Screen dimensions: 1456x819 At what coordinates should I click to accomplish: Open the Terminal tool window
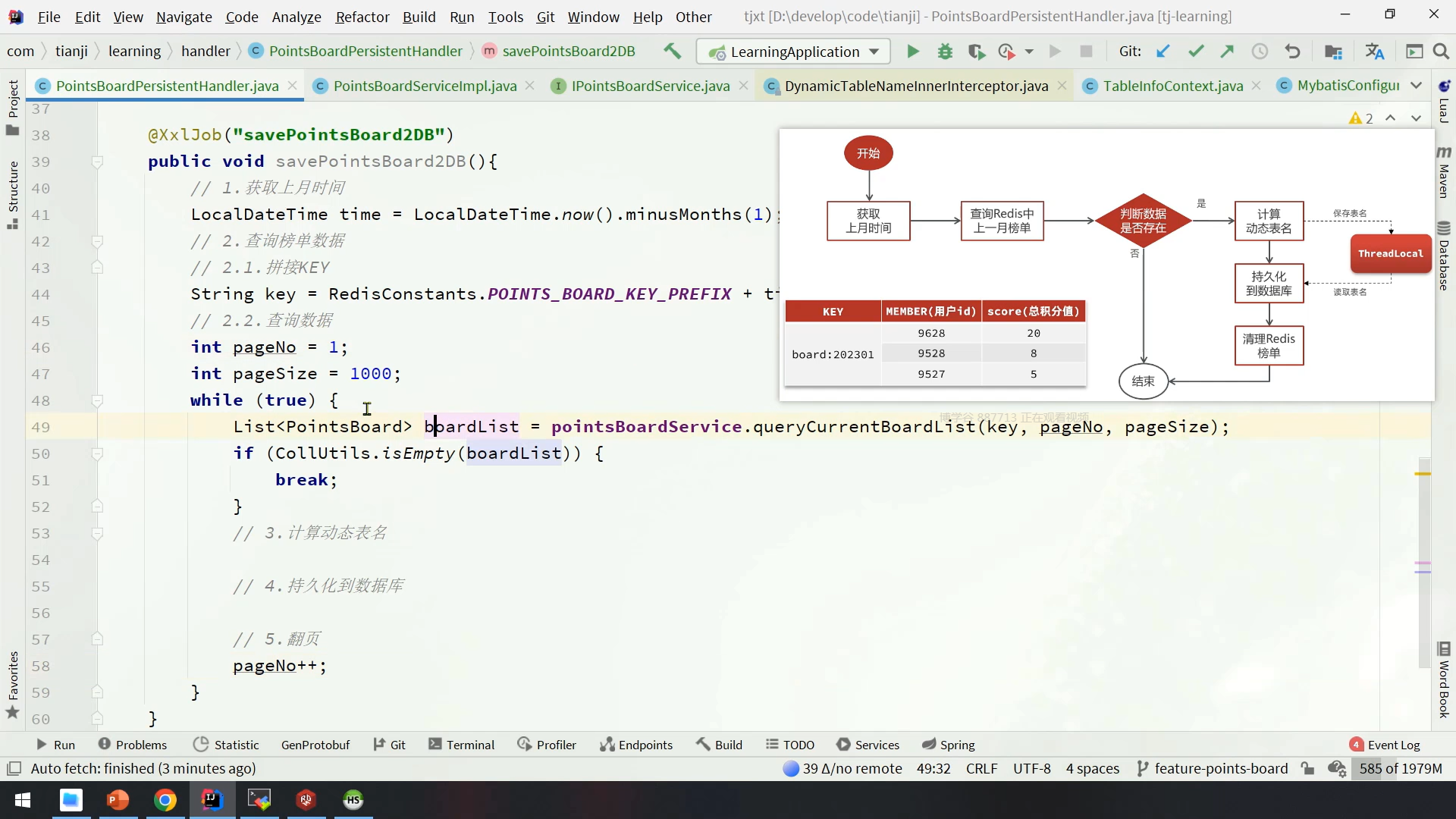coord(461,745)
